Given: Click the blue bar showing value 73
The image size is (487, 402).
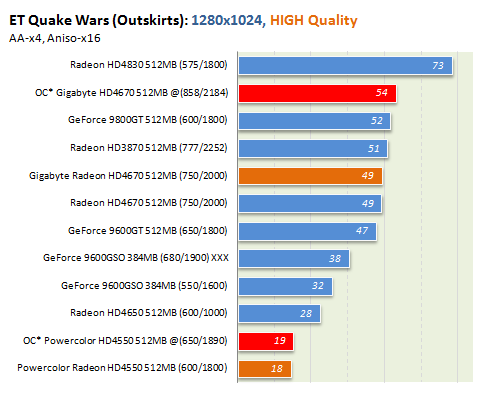Looking at the screenshot, I should pyautogui.click(x=345, y=65).
